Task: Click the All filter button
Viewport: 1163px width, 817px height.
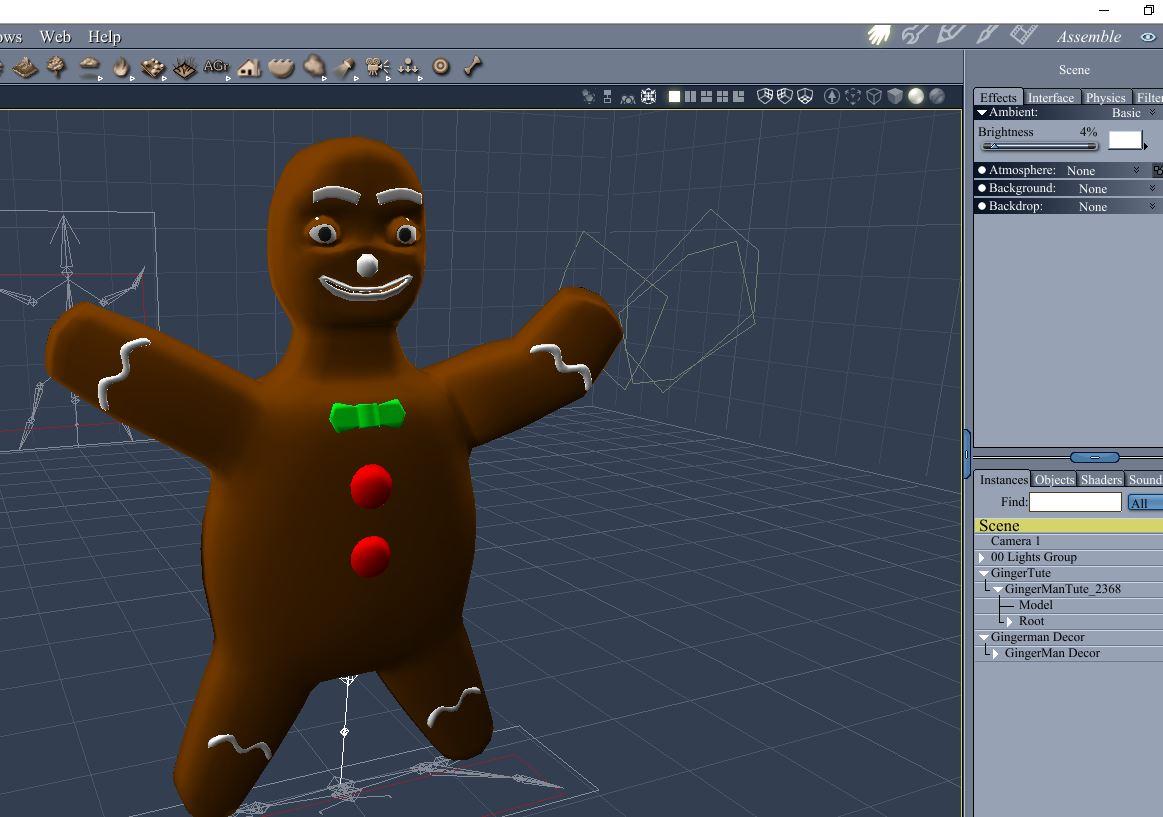Action: (x=1144, y=503)
